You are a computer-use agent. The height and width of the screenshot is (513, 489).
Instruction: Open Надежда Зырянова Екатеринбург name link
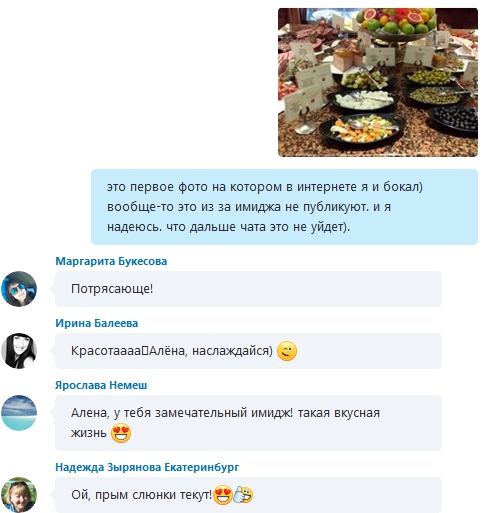tap(147, 467)
